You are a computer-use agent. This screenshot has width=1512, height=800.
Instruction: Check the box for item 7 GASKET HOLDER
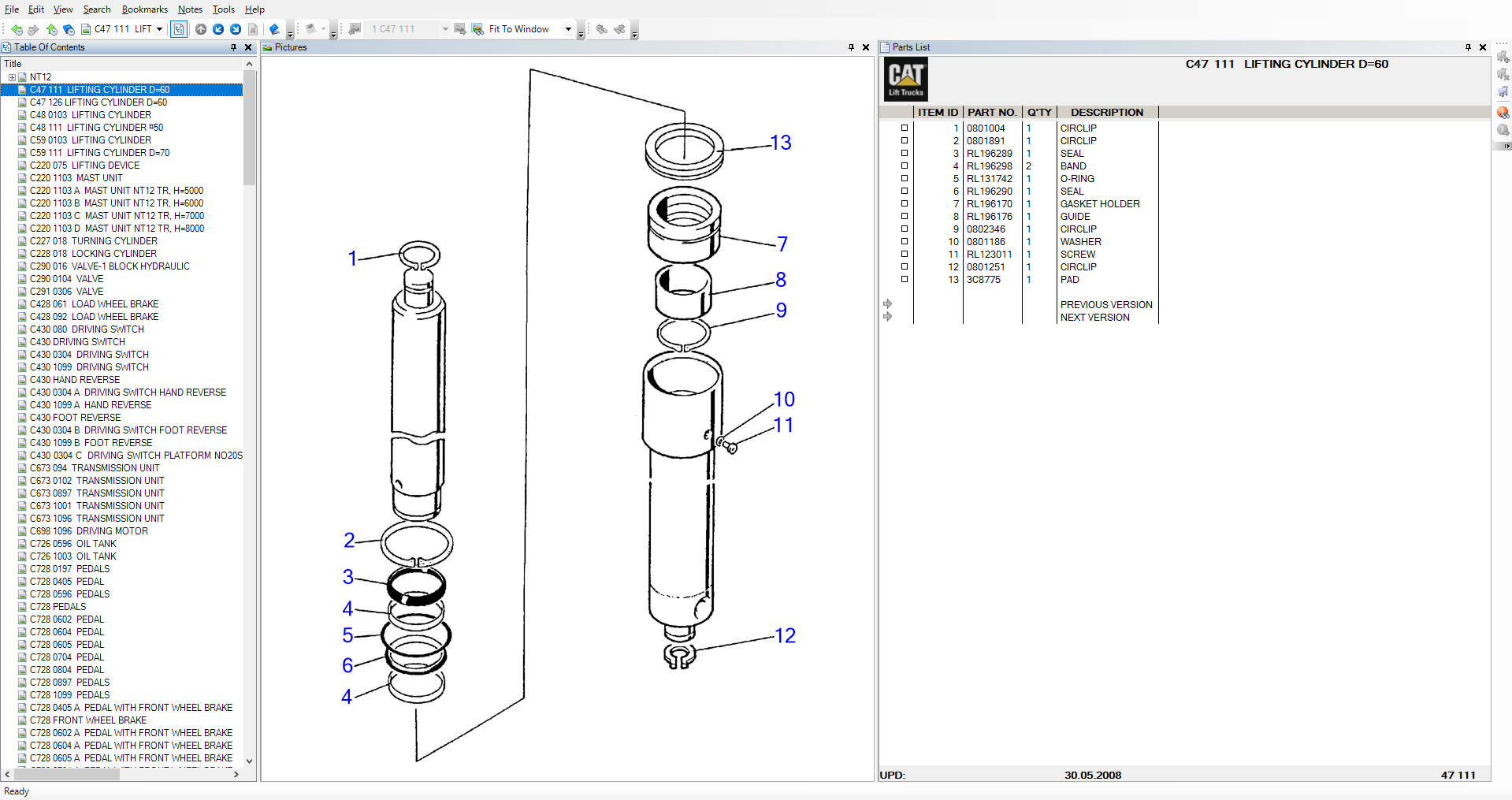[x=905, y=204]
